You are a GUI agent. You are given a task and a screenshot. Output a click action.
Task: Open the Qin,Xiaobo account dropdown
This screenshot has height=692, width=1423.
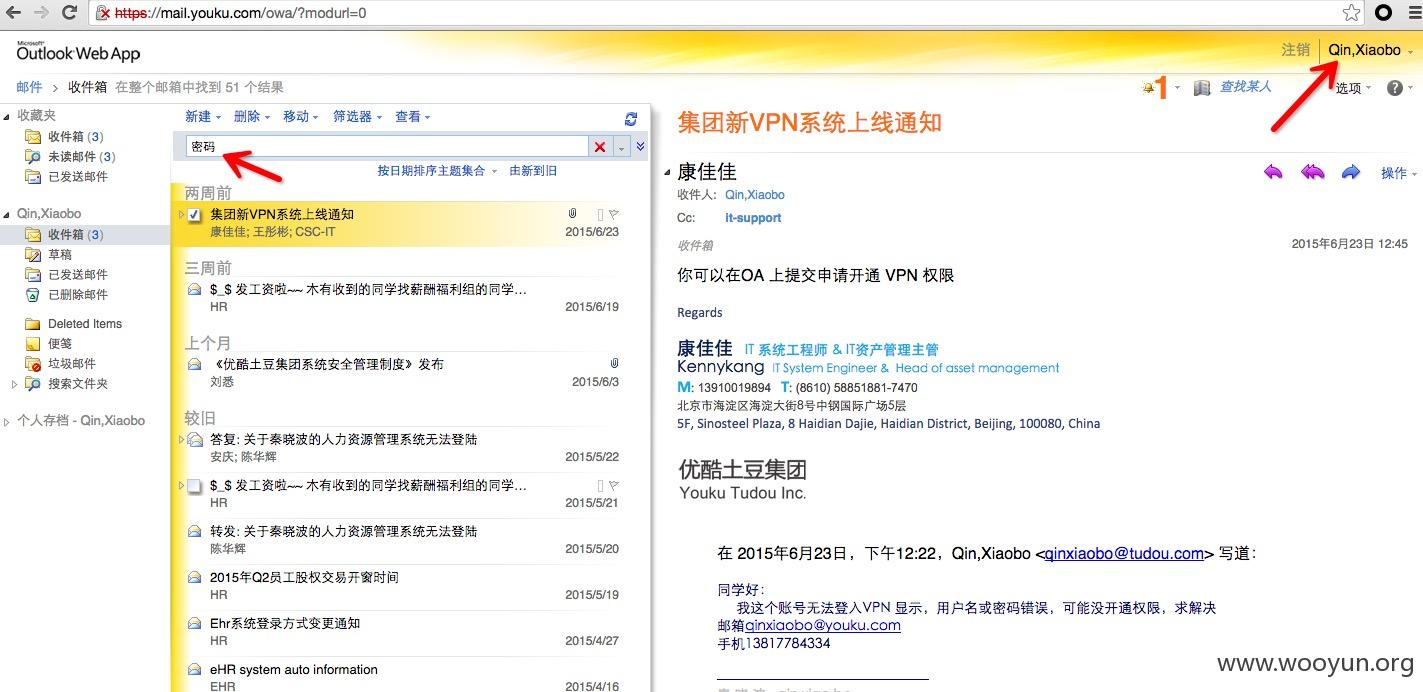1371,50
